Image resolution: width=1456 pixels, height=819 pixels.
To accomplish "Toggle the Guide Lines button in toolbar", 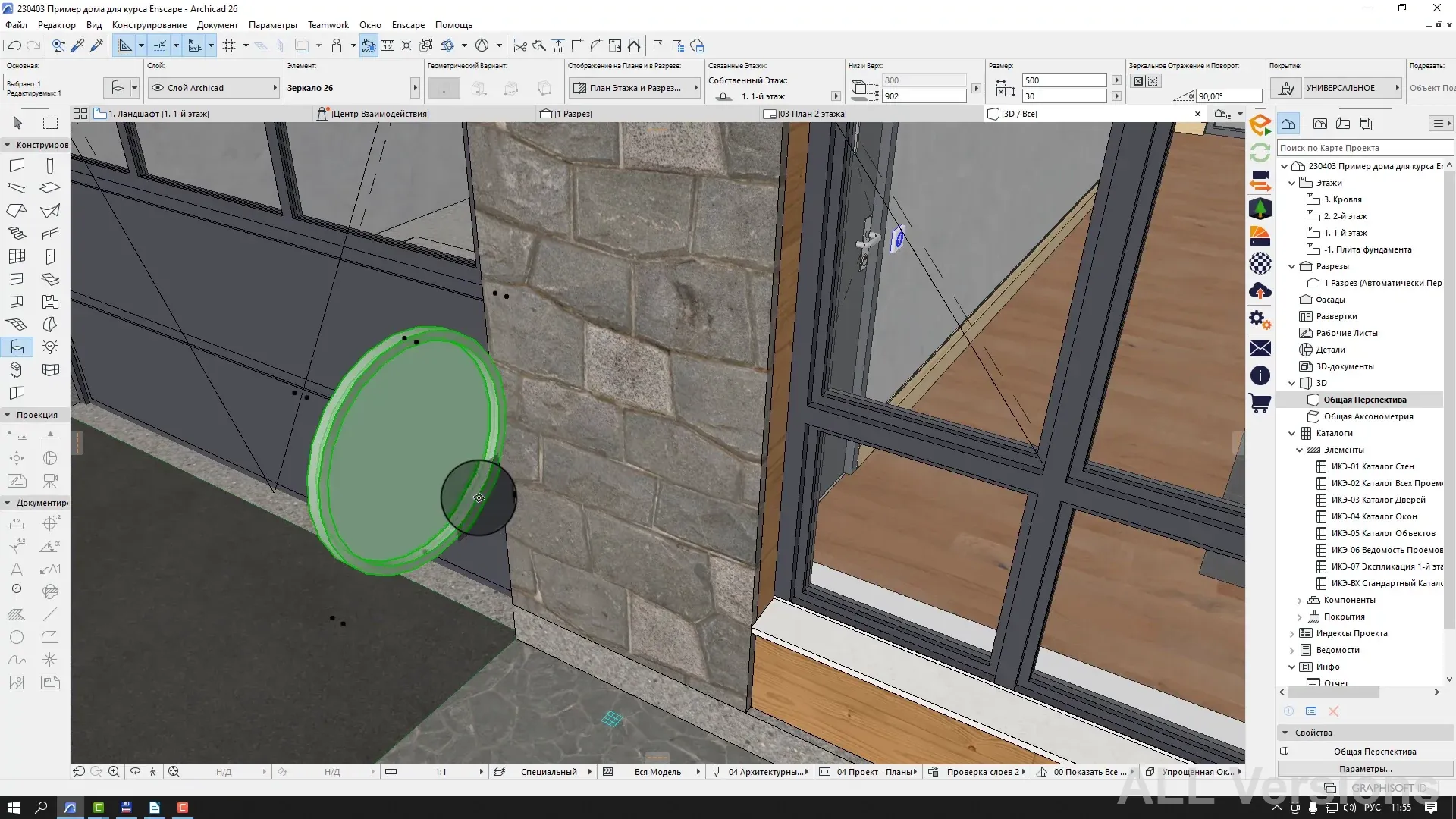I will point(125,45).
